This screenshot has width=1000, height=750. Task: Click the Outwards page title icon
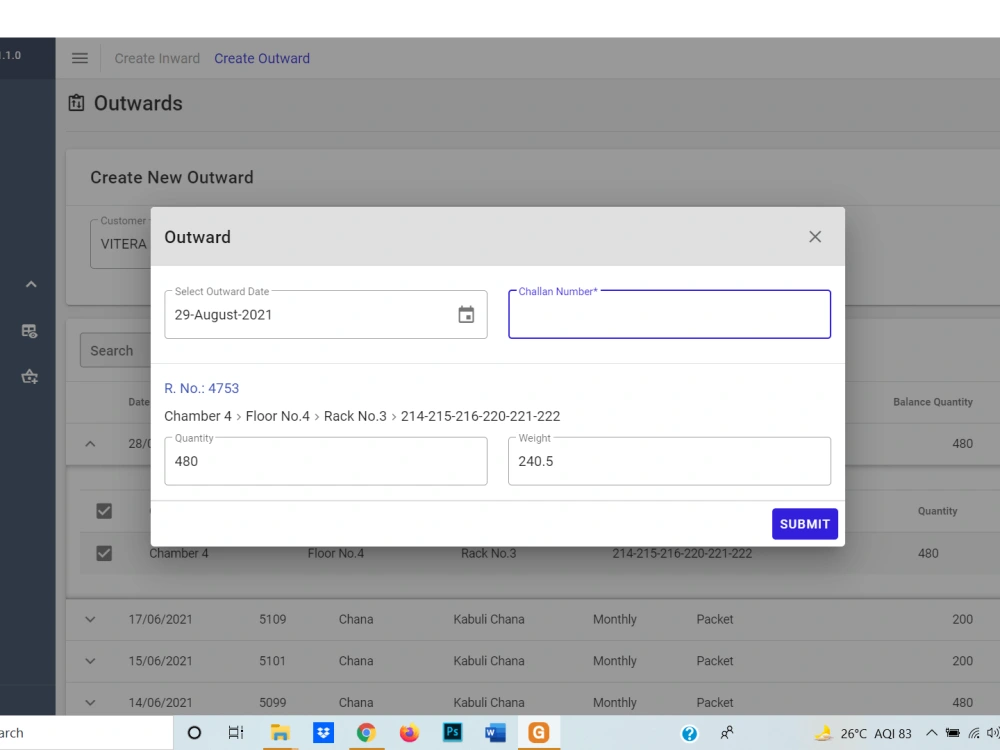(x=77, y=103)
